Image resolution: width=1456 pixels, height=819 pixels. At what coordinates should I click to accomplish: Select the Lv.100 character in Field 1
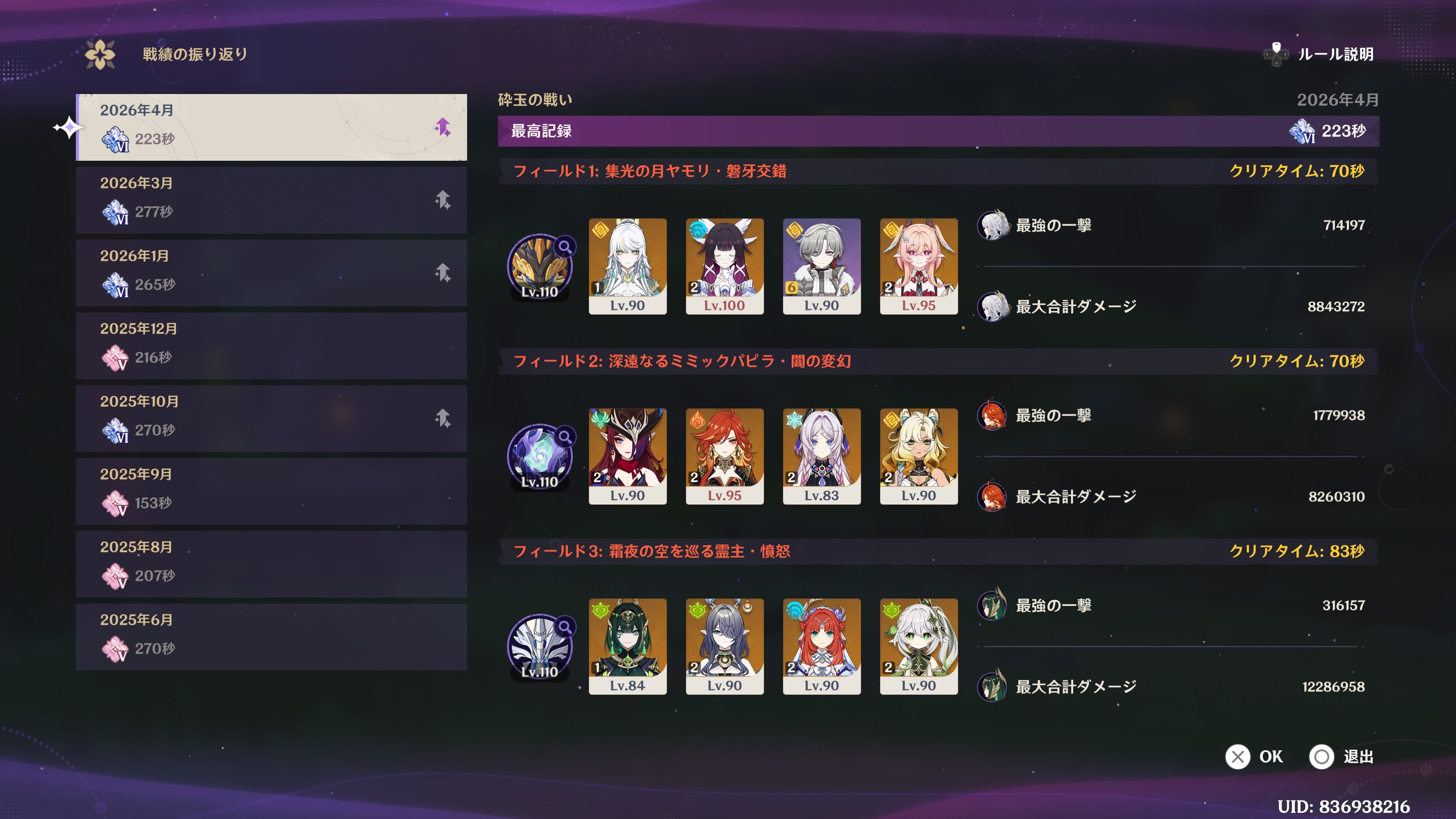[725, 266]
